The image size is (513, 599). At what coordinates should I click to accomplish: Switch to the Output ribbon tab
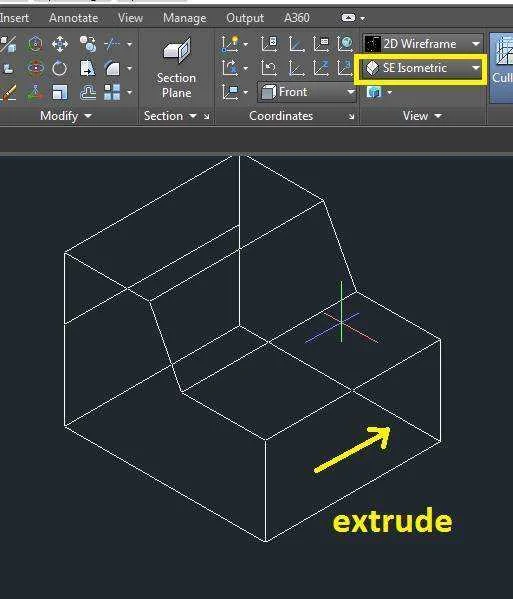(x=245, y=18)
